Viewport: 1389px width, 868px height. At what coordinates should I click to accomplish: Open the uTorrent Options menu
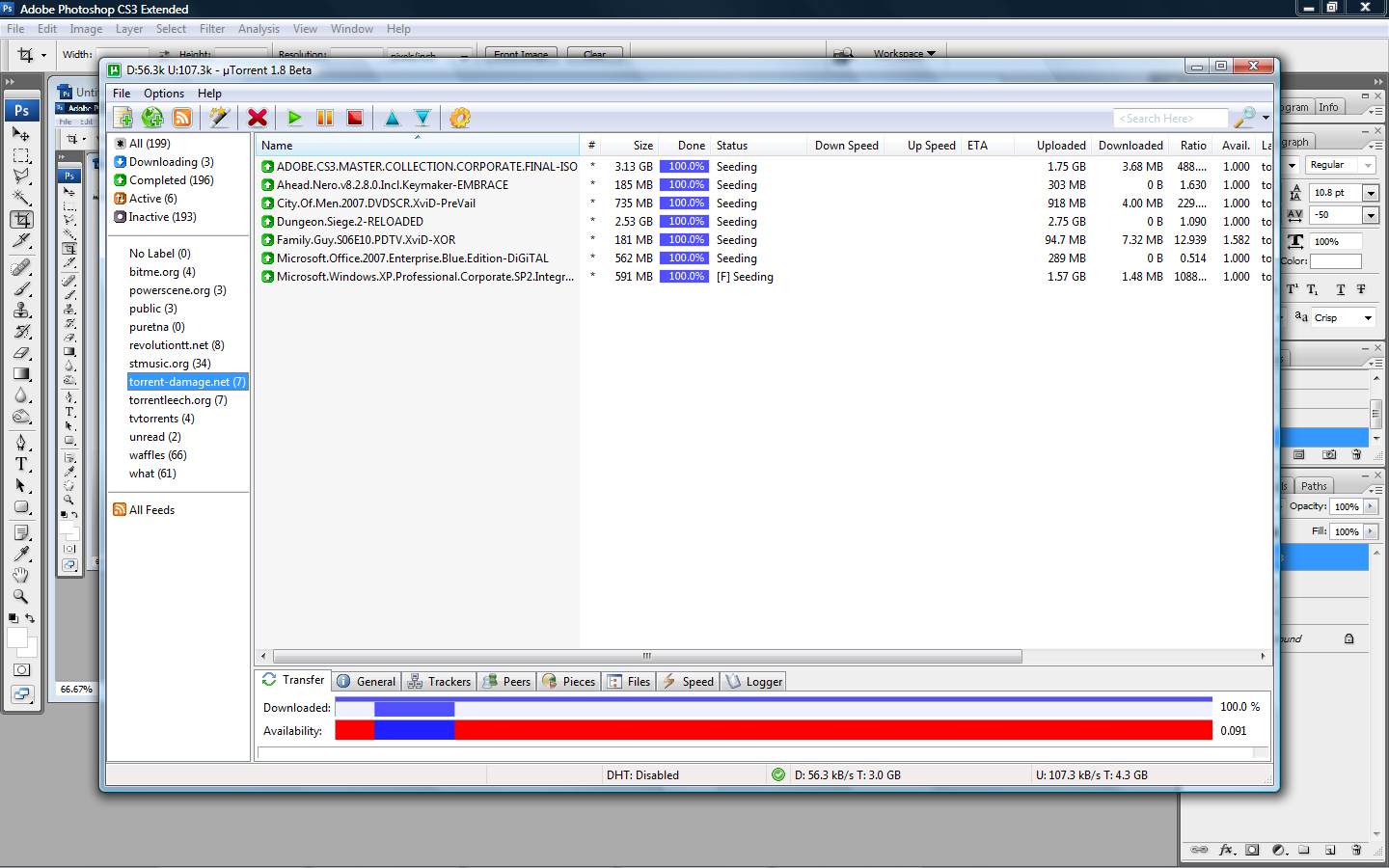pyautogui.click(x=164, y=94)
